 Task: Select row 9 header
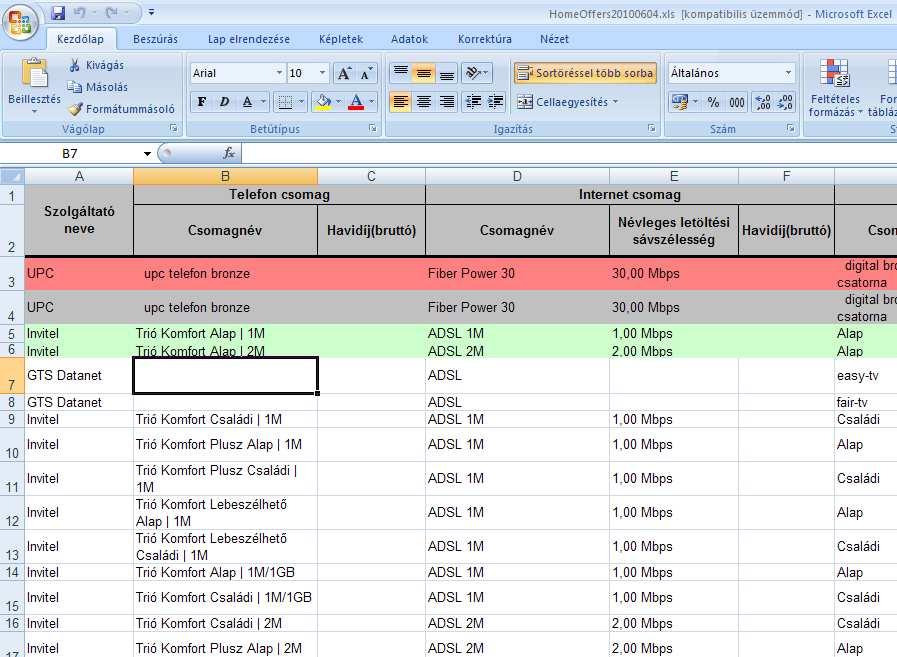pos(12,419)
